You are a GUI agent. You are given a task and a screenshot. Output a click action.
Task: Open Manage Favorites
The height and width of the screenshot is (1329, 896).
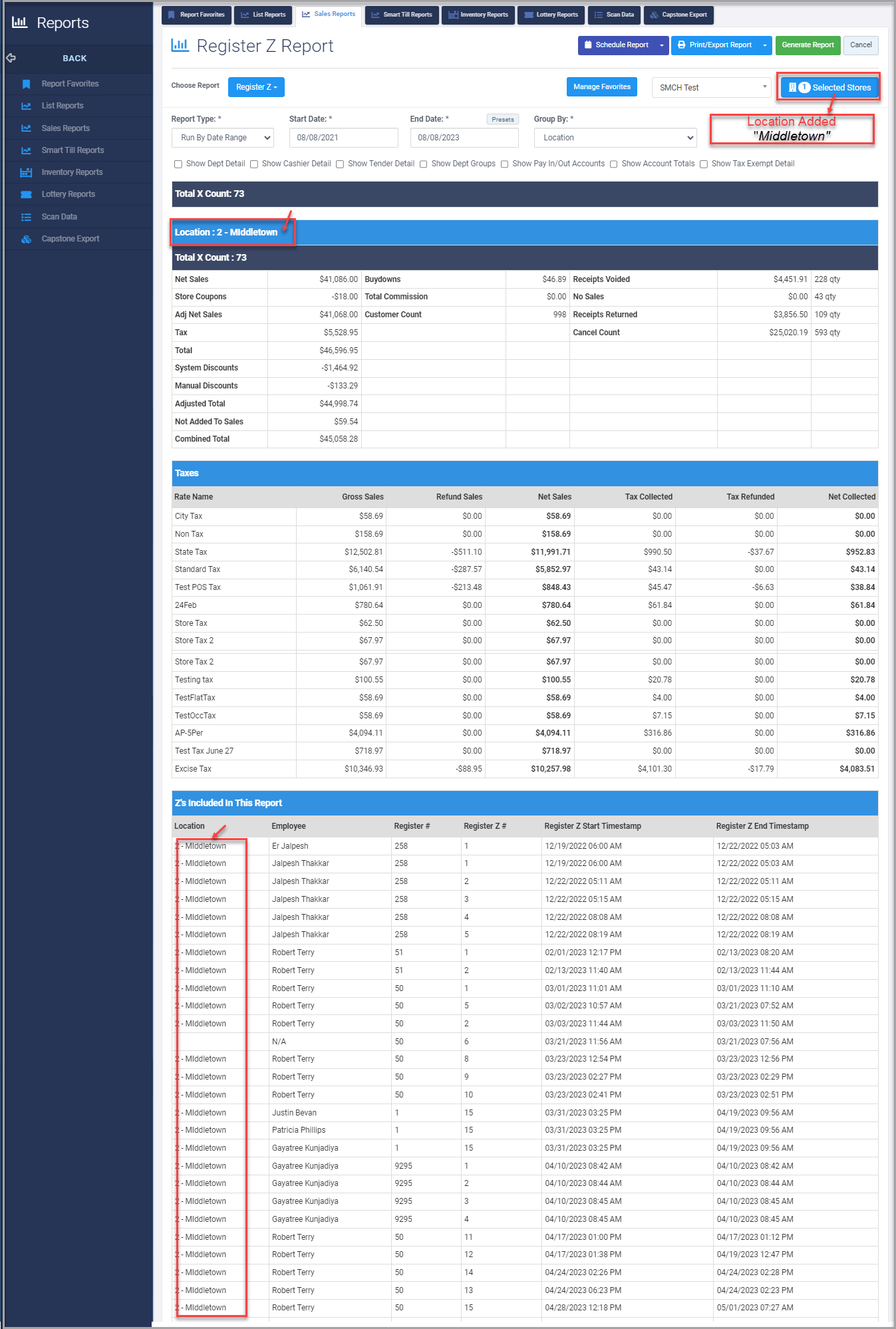pyautogui.click(x=602, y=87)
